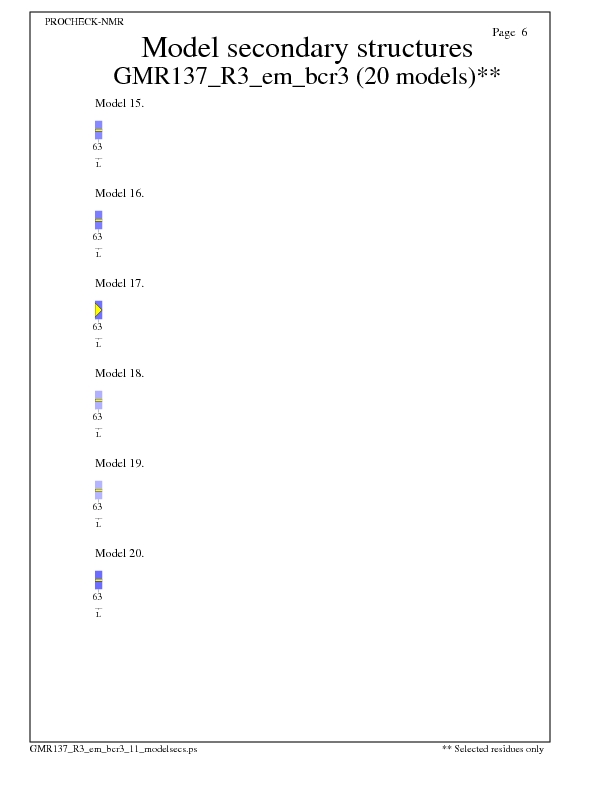Click the GMR137_R3_em_bcr3 (20 models) subtitle

coord(306,76)
